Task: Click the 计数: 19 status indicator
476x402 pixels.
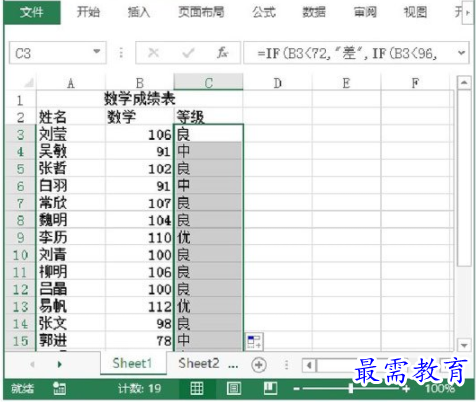Action: click(x=139, y=388)
